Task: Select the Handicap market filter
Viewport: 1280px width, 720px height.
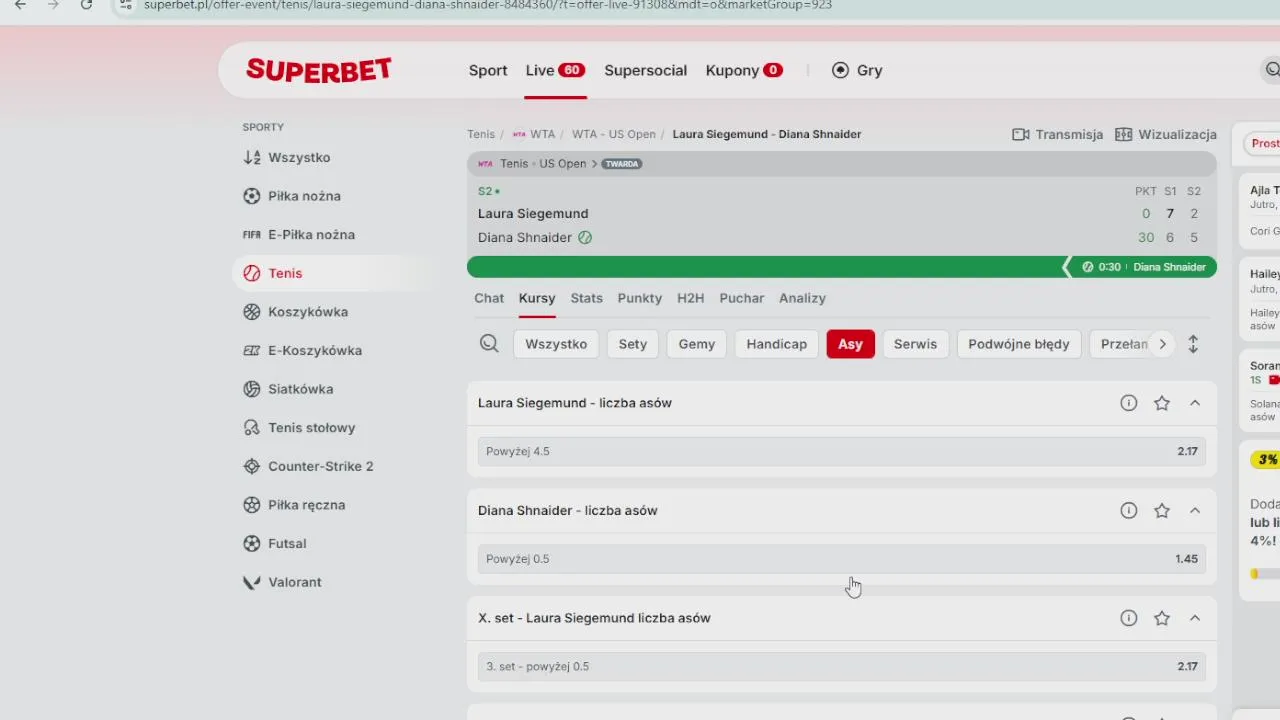Action: click(777, 344)
